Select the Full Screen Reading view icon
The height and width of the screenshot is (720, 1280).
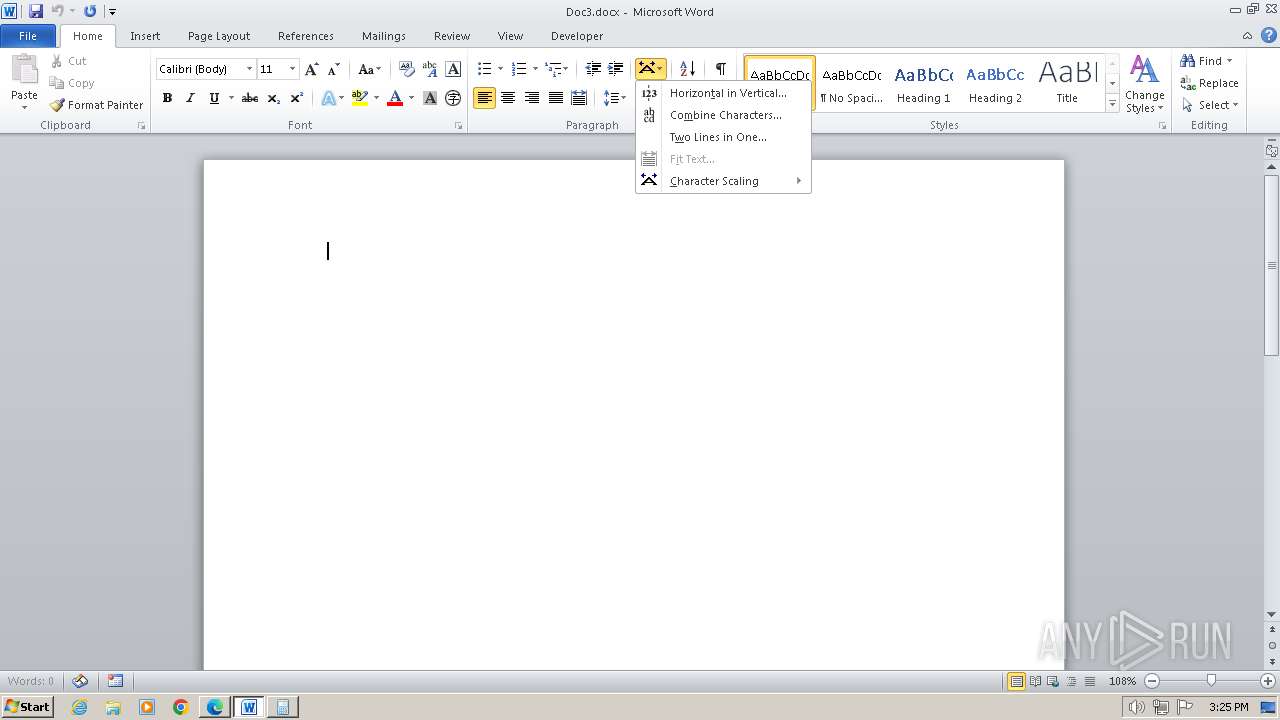click(1035, 681)
